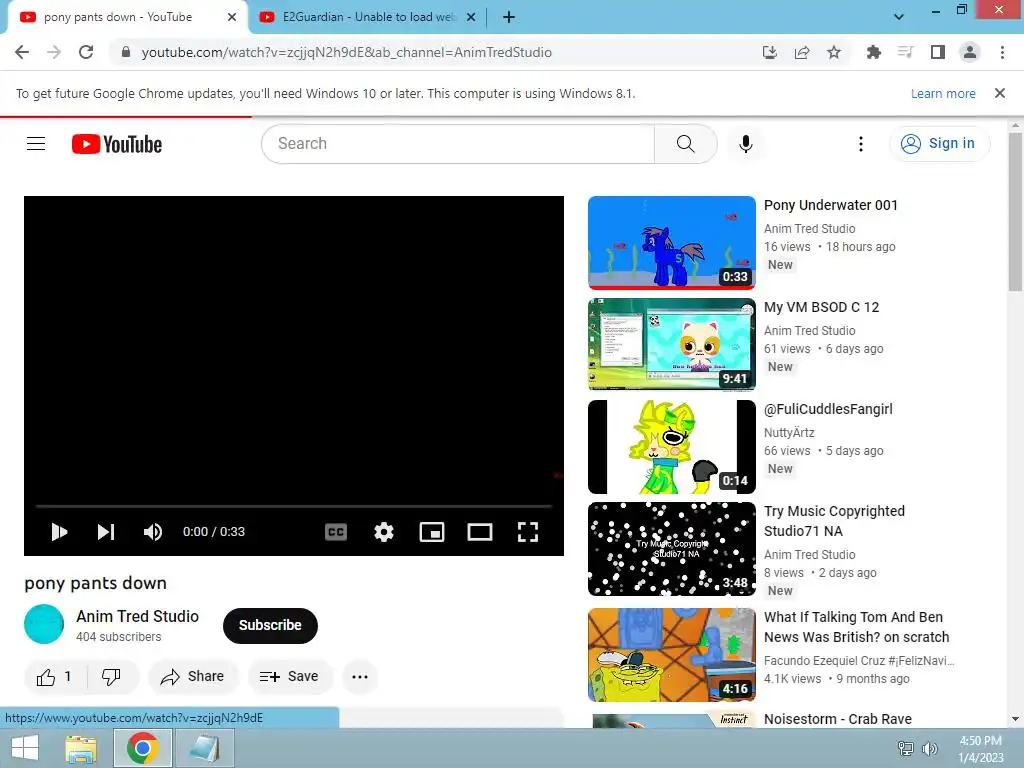Click the address bar URL
Image resolution: width=1024 pixels, height=768 pixels.
347,52
